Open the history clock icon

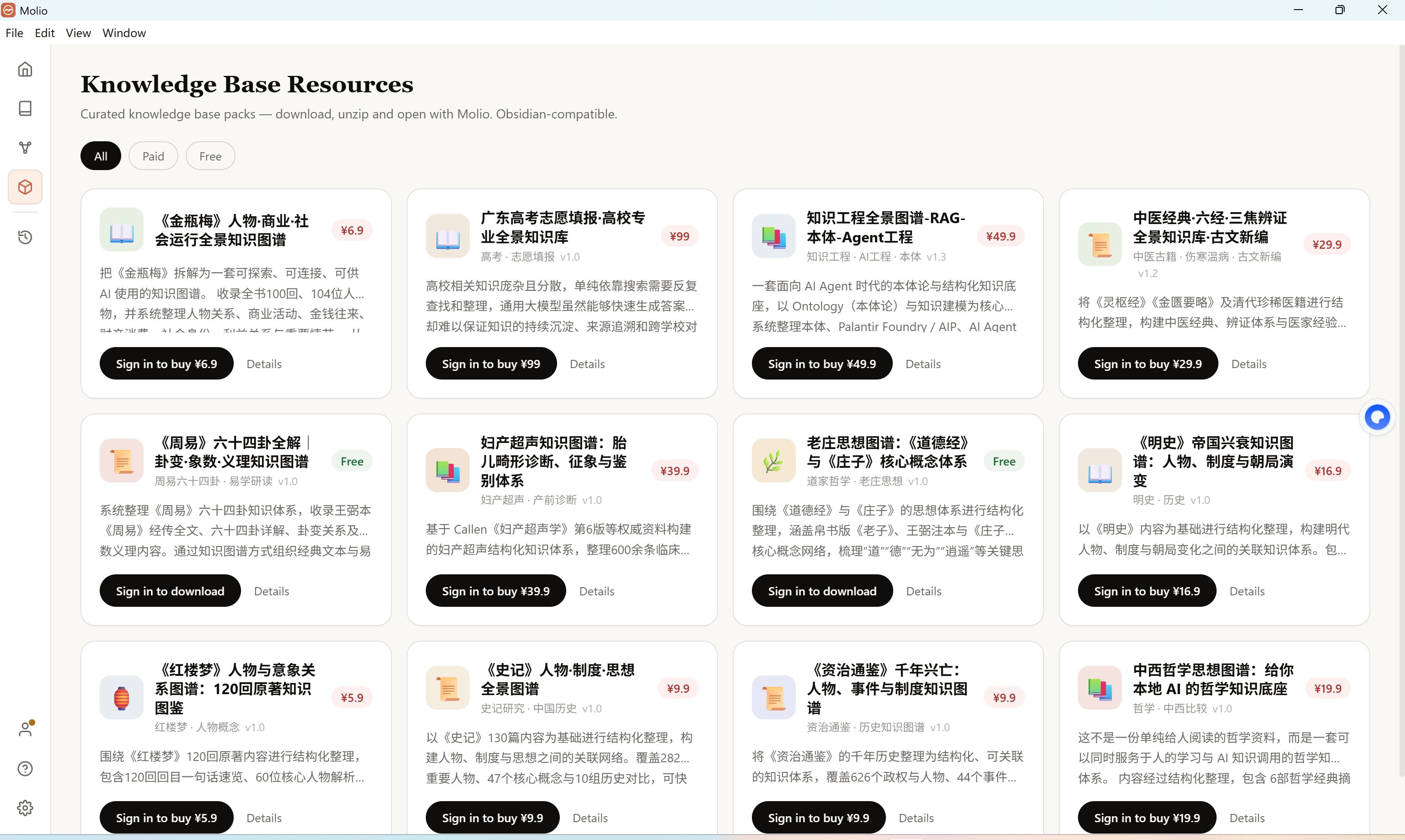(25, 236)
